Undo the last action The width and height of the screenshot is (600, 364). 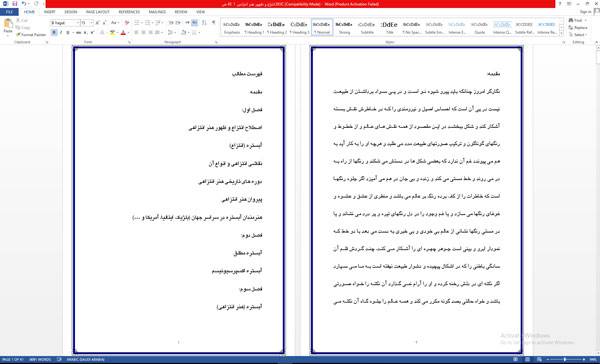pos(24,4)
